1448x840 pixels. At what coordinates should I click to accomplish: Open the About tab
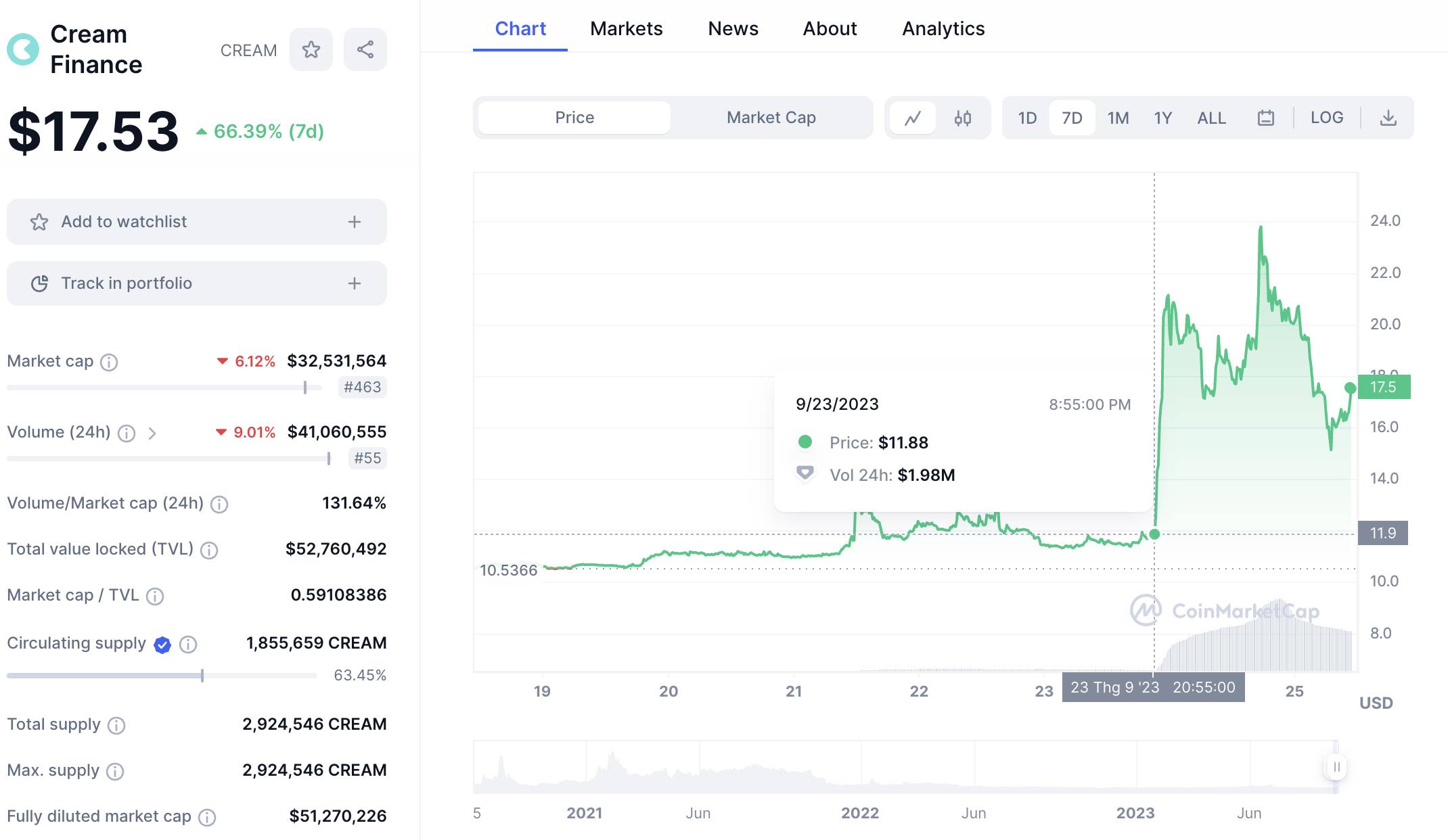coord(830,28)
